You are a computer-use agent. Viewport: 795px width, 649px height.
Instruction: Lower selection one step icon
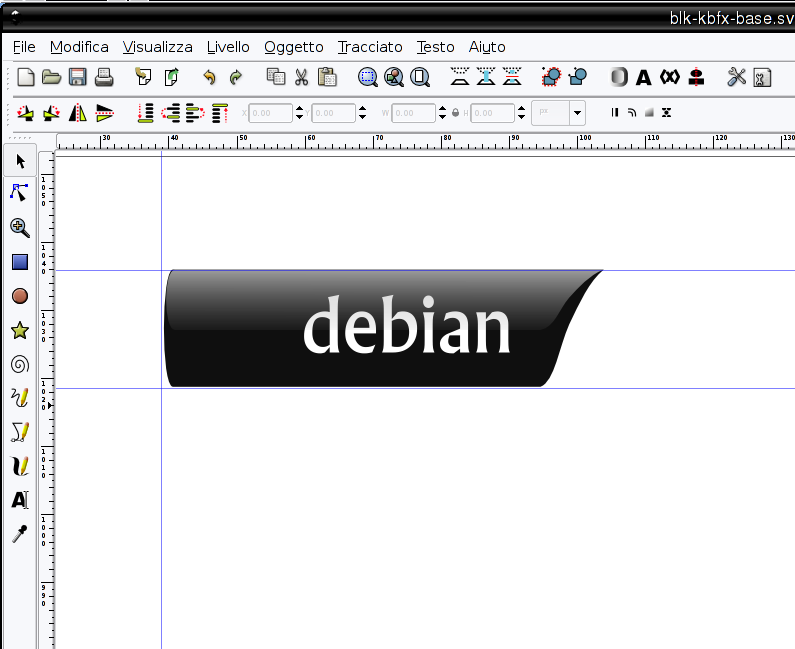pyautogui.click(x=171, y=113)
